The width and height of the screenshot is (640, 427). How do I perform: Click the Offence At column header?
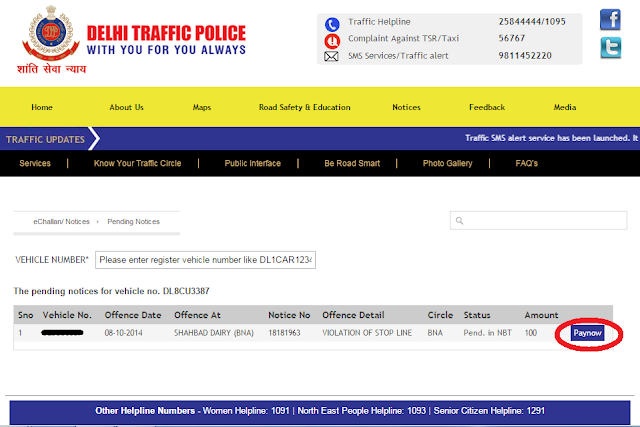(197, 315)
